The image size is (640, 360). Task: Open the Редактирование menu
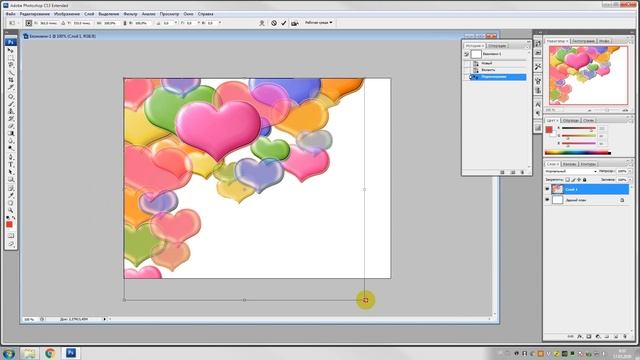pos(35,14)
